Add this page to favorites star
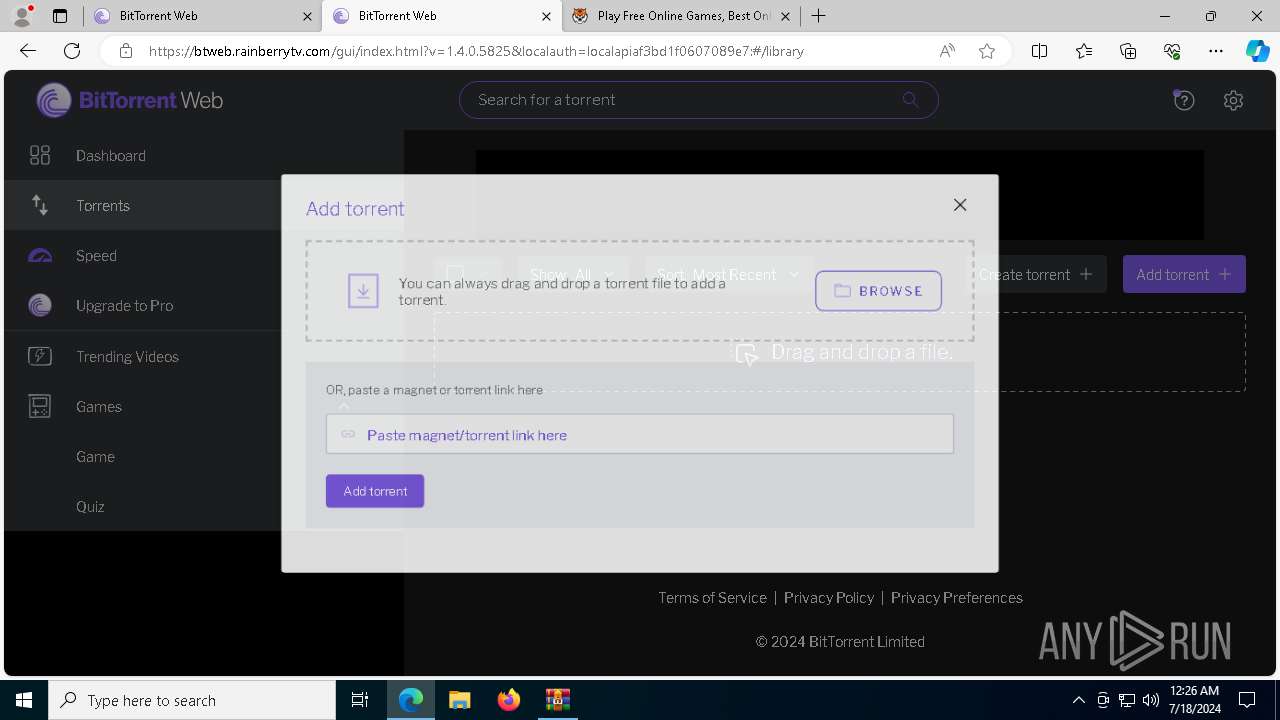Screen dimensions: 1280x720 987,51
